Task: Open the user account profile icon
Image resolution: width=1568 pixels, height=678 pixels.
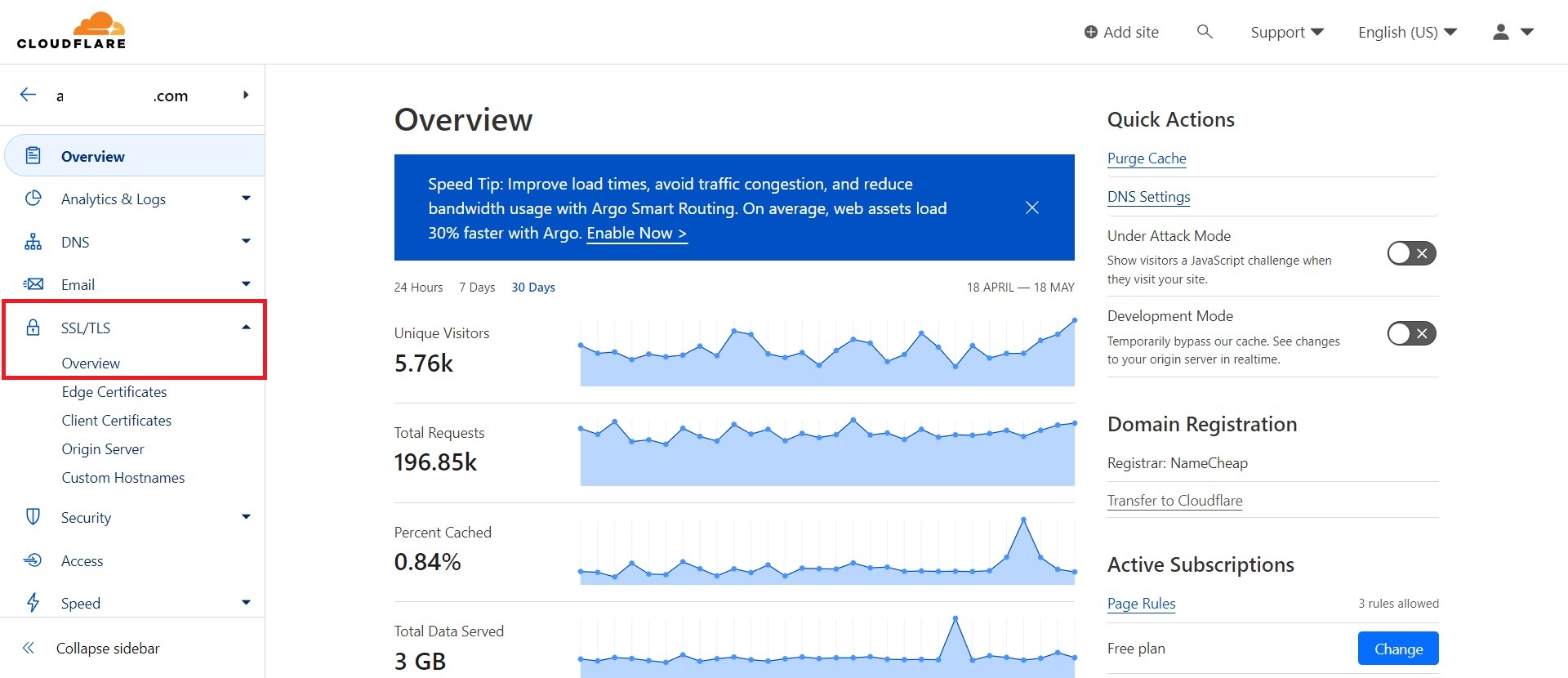Action: tap(1500, 32)
